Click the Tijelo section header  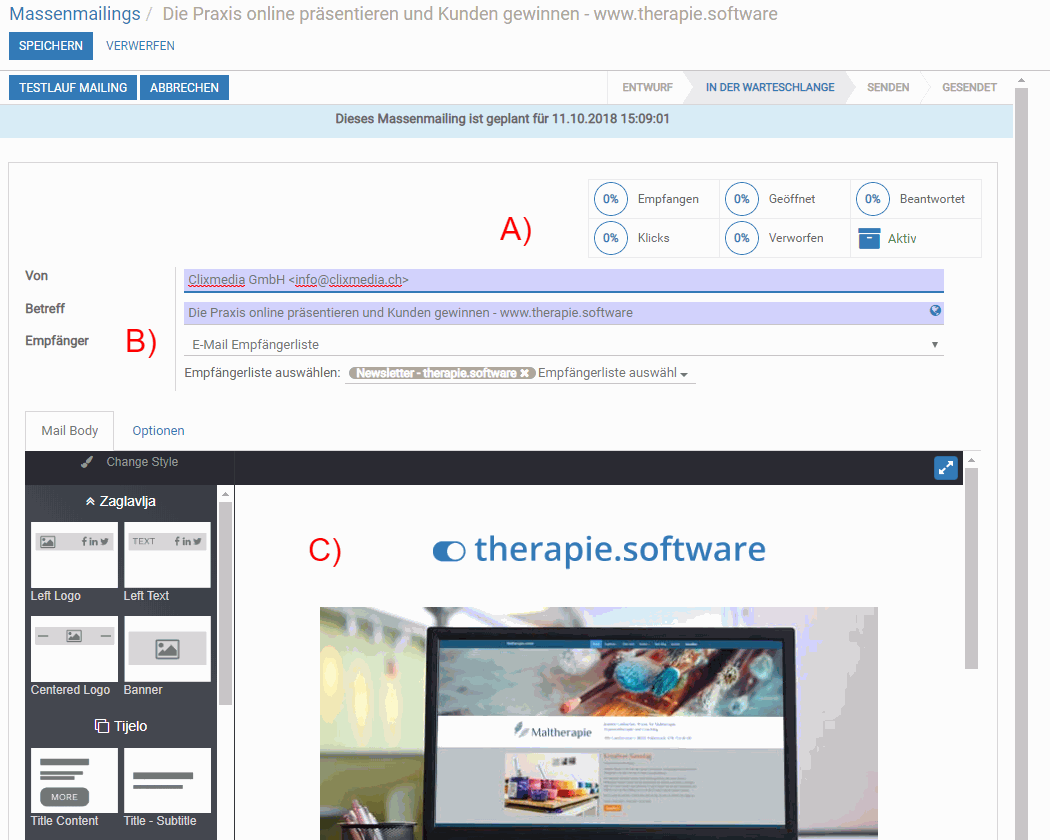pos(121,726)
